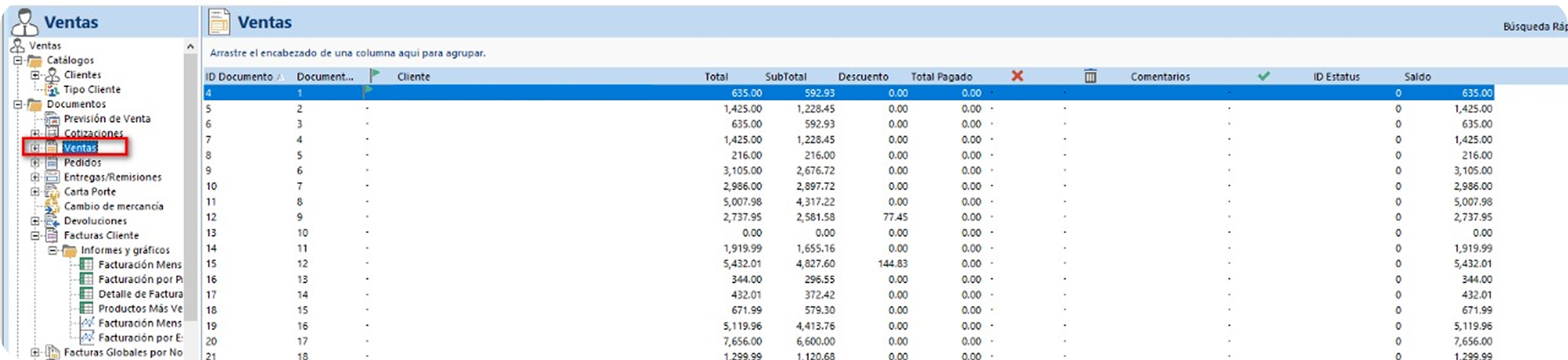The image size is (1568, 360).
Task: Click the Devoluciones icon
Action: 52,221
